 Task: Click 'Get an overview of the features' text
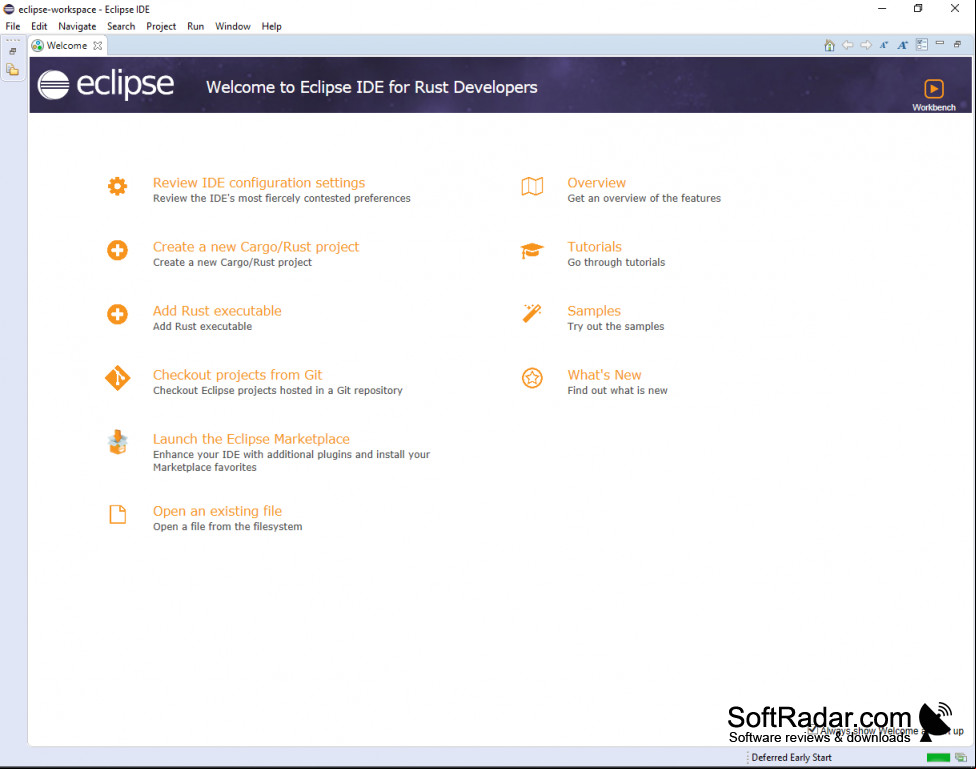[x=644, y=198]
